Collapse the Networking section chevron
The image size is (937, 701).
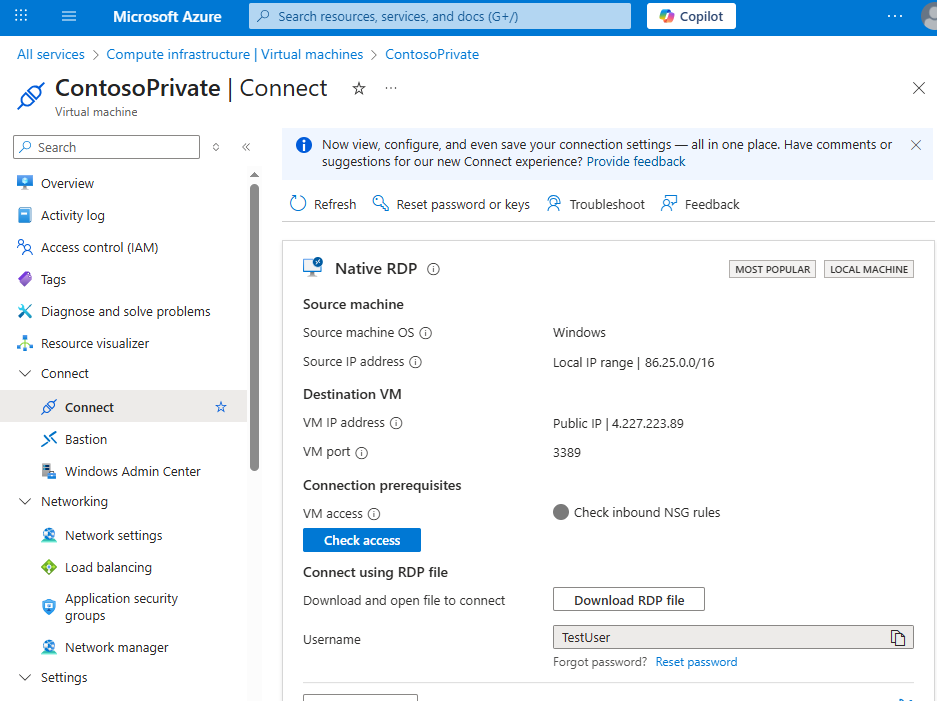tap(25, 501)
